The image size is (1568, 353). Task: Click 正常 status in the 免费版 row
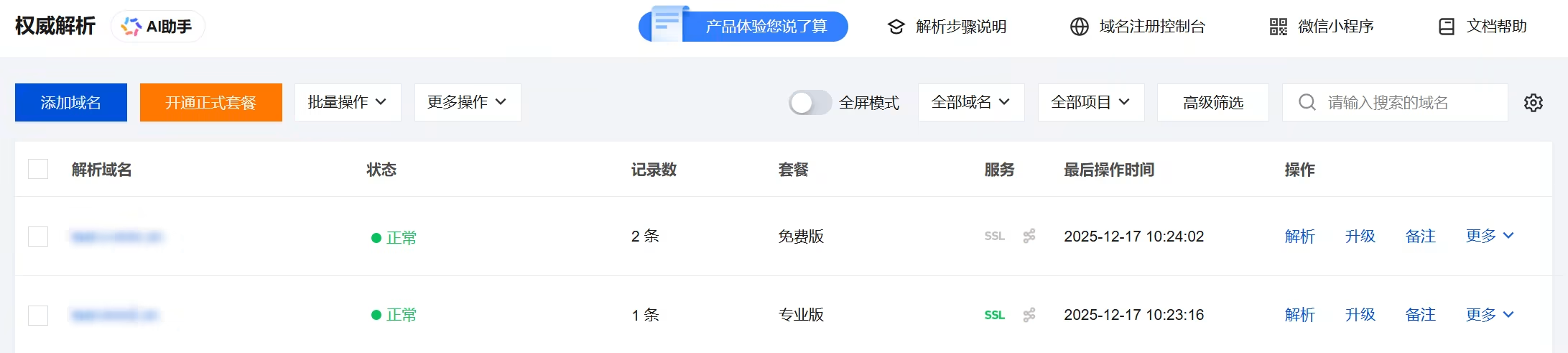tap(394, 237)
